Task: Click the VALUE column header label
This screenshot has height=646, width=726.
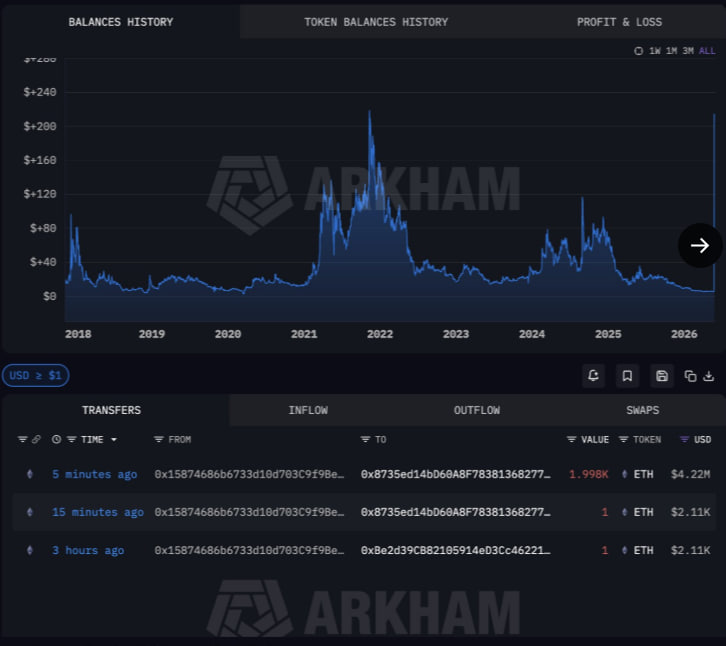Action: point(595,439)
